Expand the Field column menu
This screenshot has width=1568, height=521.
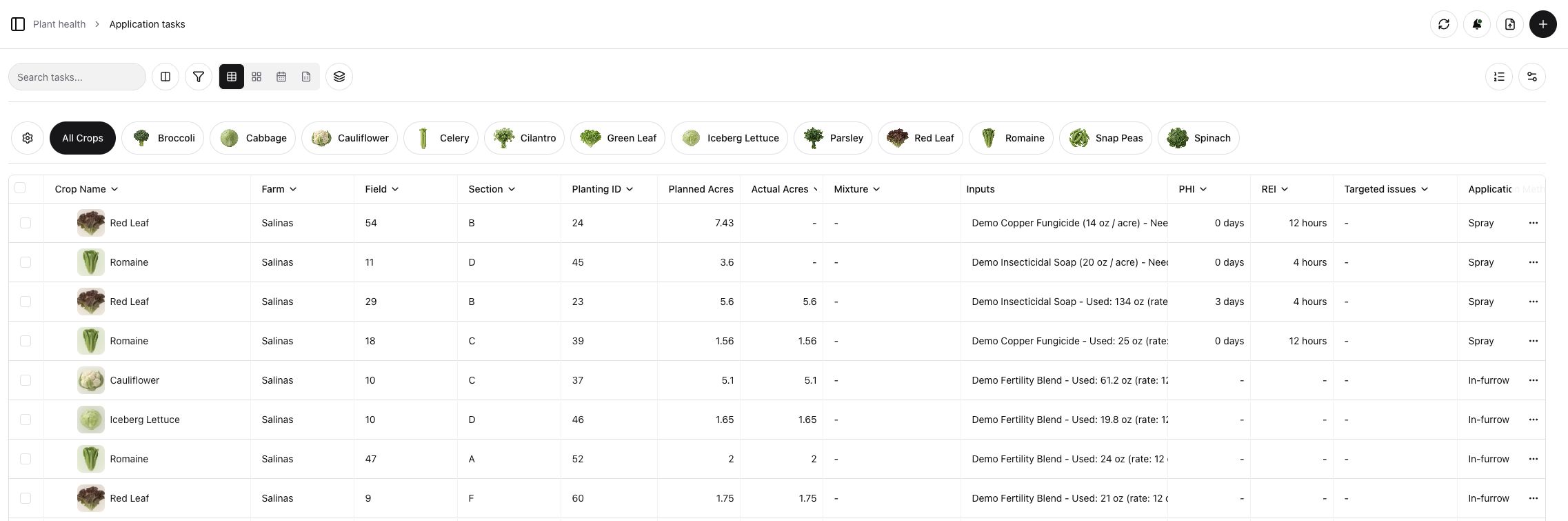pos(395,189)
